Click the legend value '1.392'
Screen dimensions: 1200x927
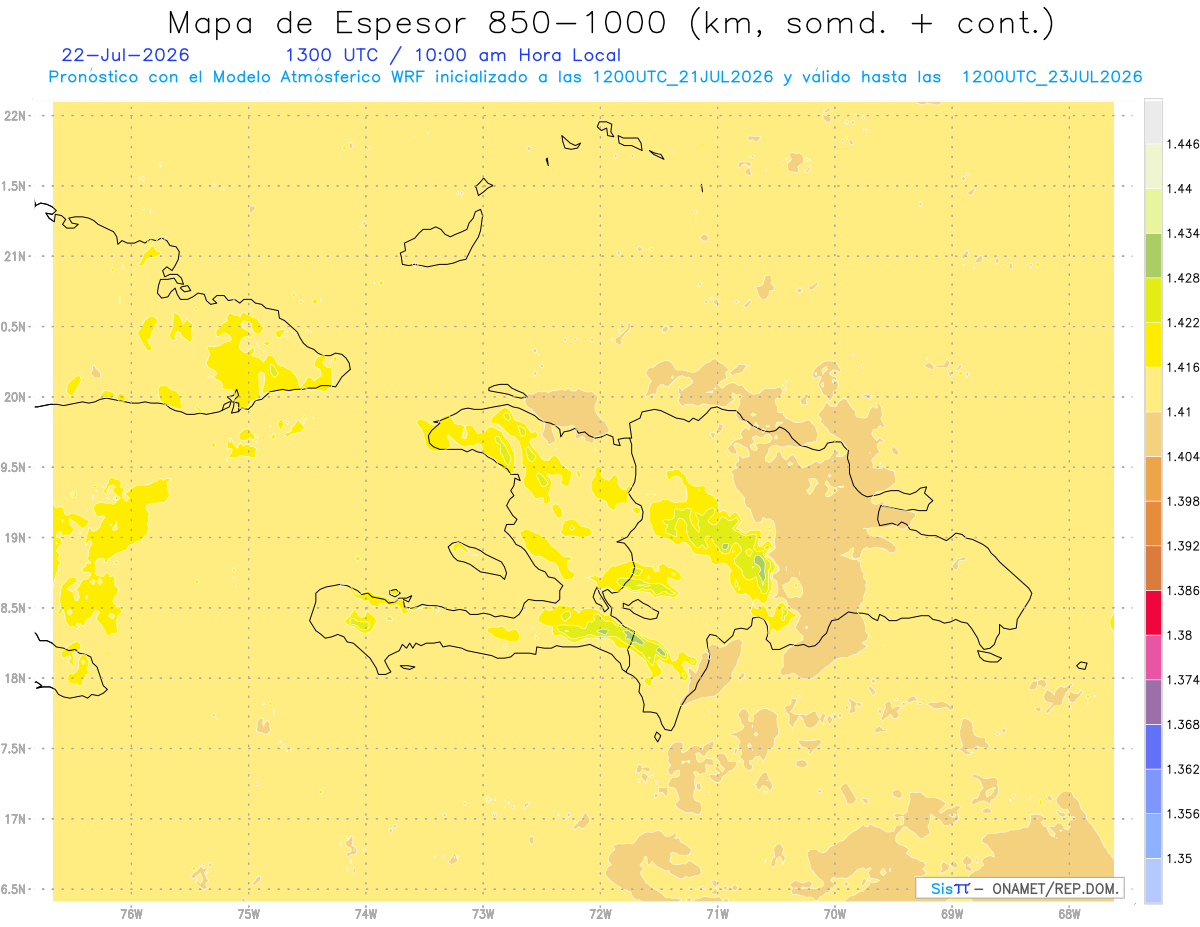coord(1184,546)
